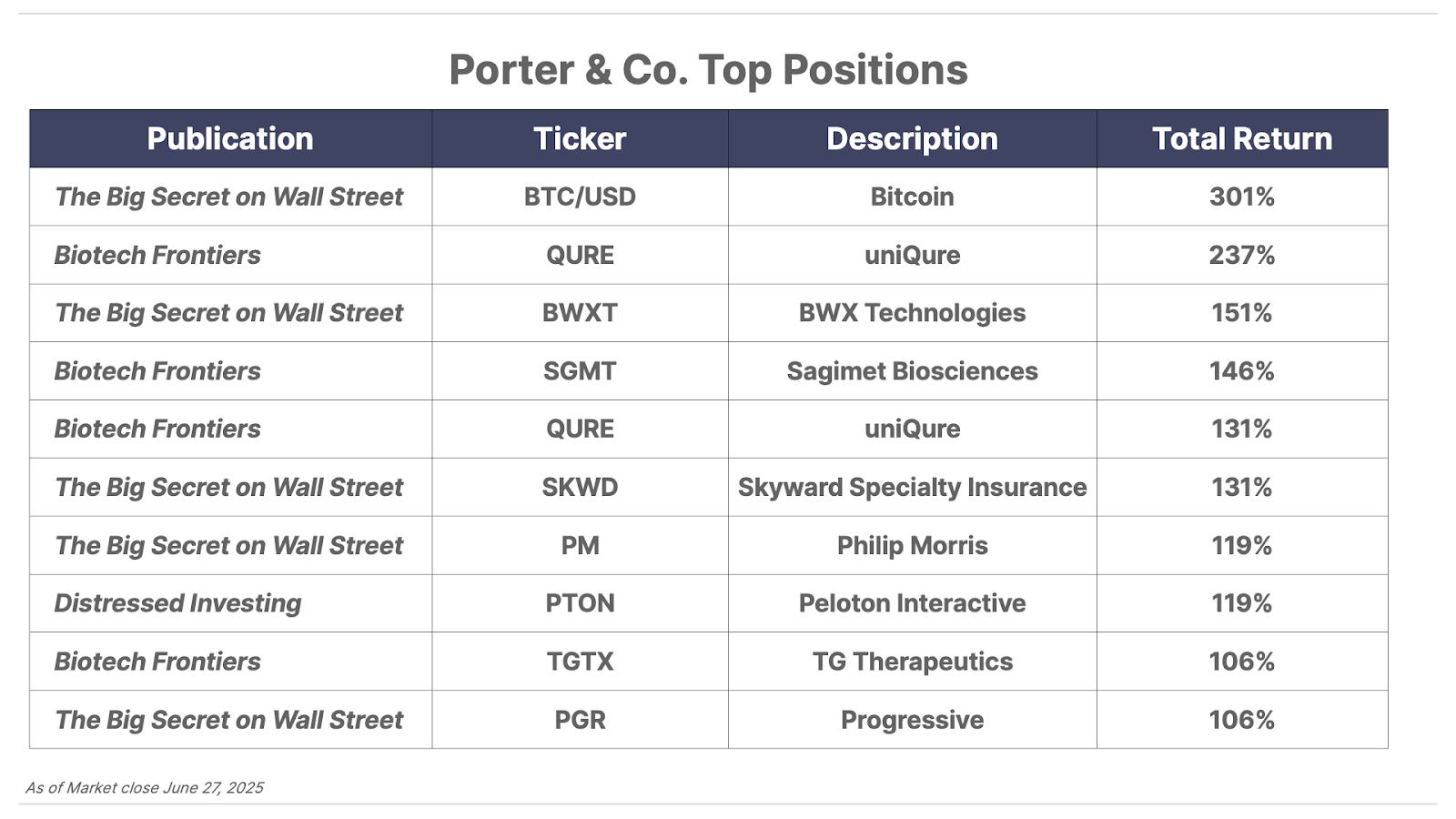The width and height of the screenshot is (1456, 819).
Task: Click the SGMT ticker cell
Action: point(580,371)
